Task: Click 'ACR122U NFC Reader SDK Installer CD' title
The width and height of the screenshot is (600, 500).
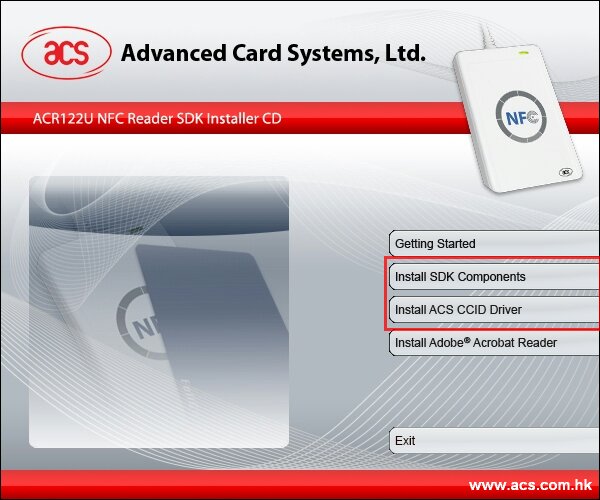Action: (x=157, y=118)
